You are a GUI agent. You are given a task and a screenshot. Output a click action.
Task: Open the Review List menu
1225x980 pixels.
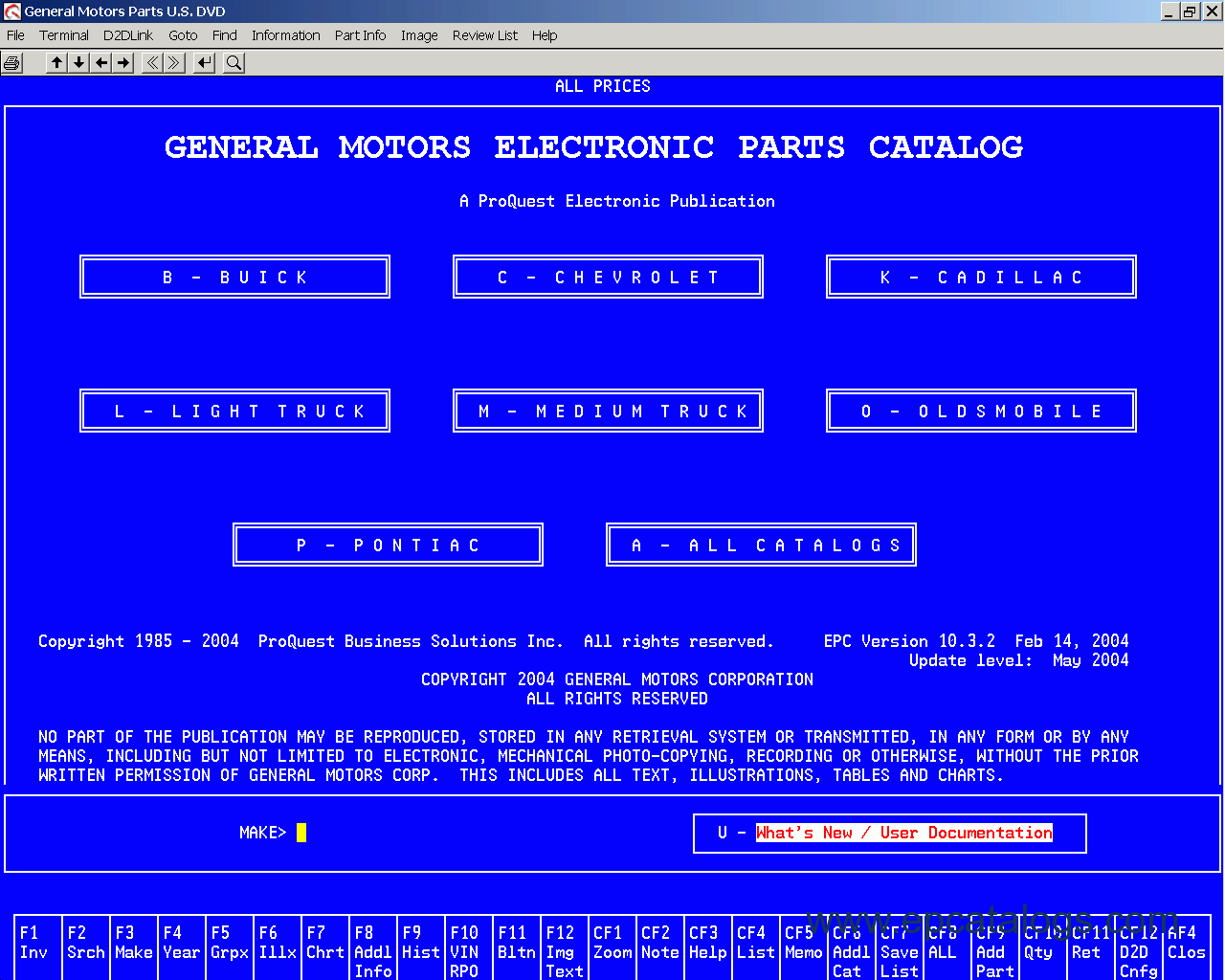coord(484,35)
